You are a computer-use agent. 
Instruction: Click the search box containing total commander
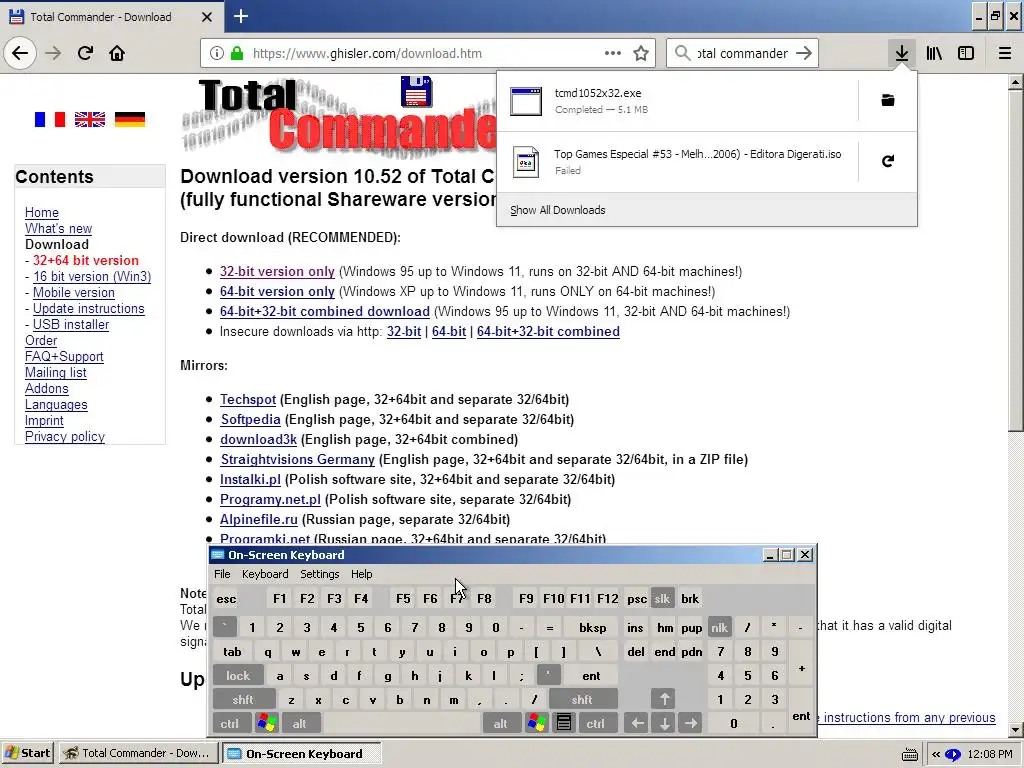(742, 53)
